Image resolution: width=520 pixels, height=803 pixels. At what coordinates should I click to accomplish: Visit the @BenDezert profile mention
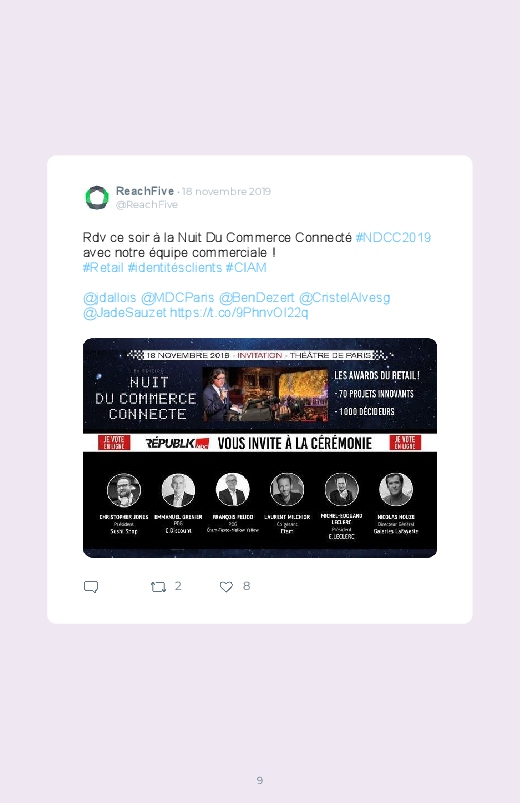click(x=257, y=298)
